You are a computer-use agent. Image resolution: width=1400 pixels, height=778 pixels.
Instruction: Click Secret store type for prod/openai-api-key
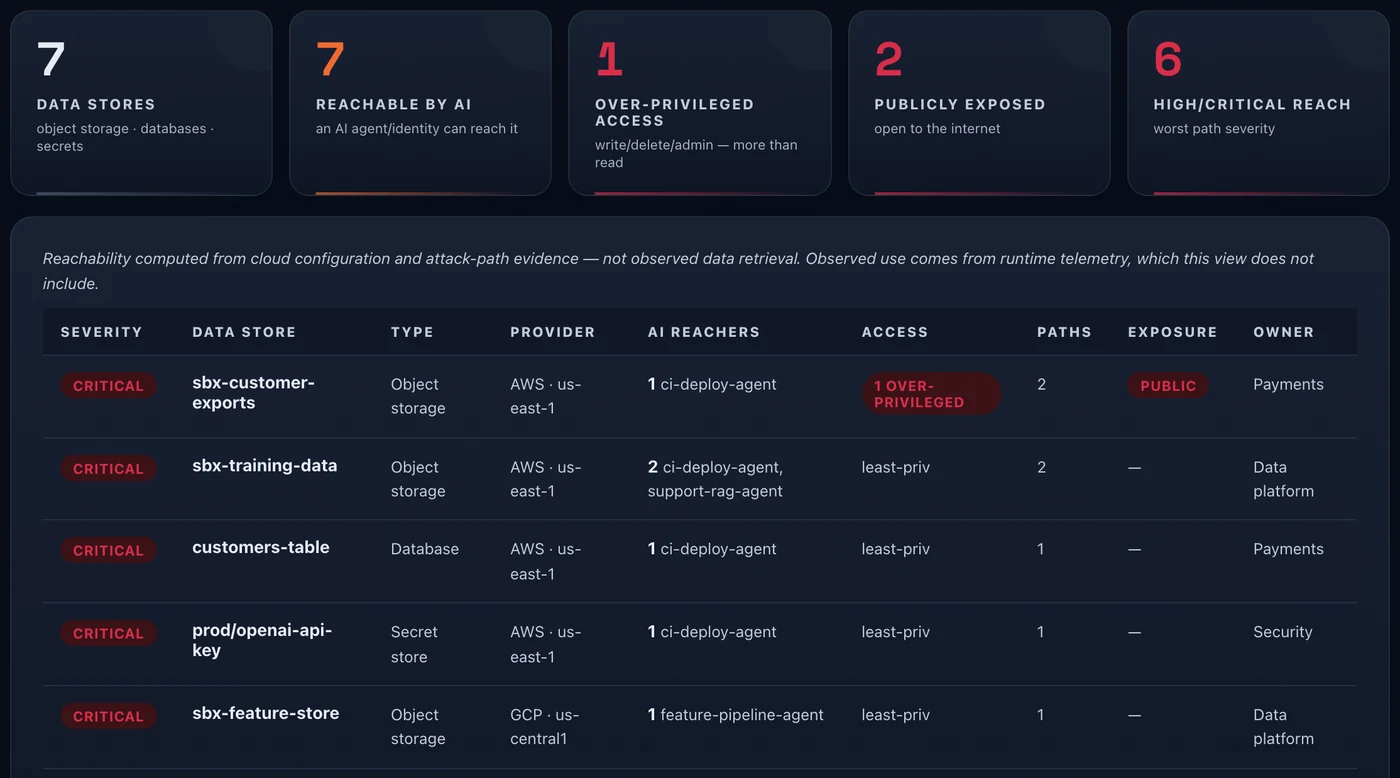(414, 644)
